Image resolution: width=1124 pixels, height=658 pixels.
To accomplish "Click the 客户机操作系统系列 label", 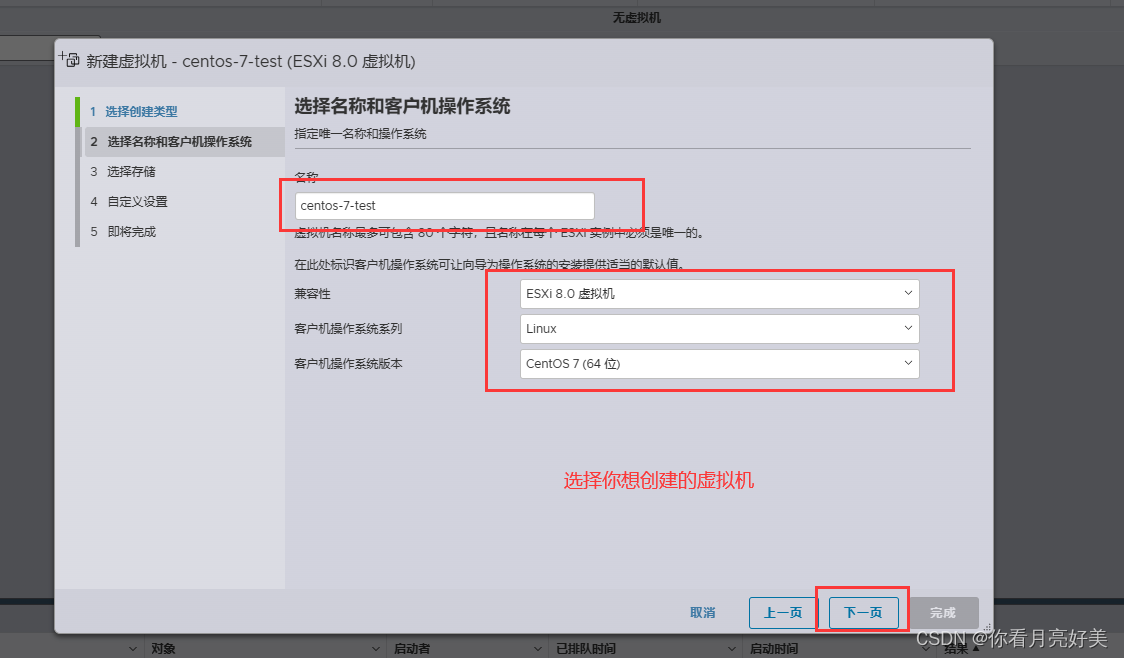I will tap(348, 329).
